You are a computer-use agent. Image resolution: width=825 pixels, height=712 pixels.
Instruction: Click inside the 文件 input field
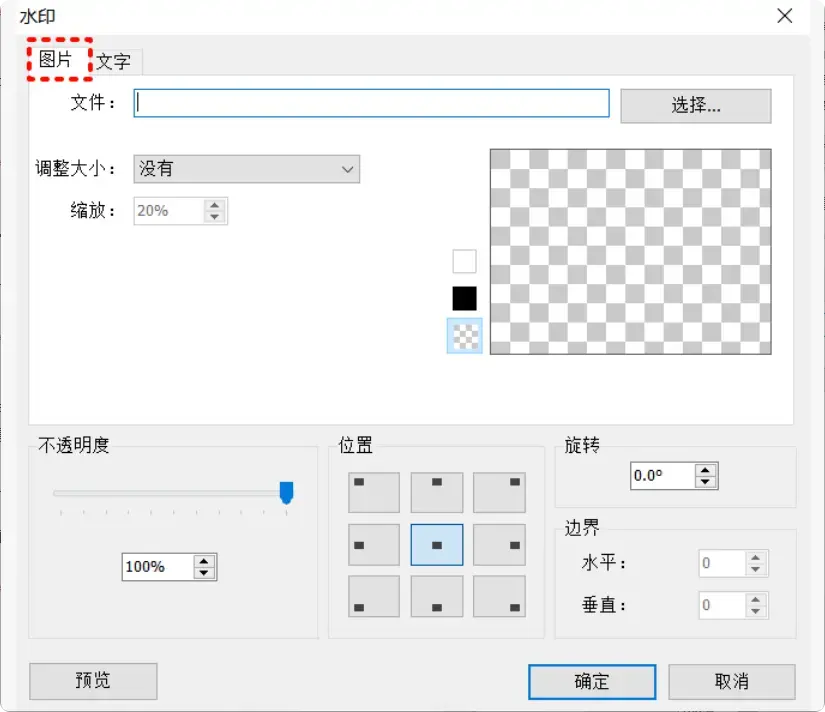370,103
